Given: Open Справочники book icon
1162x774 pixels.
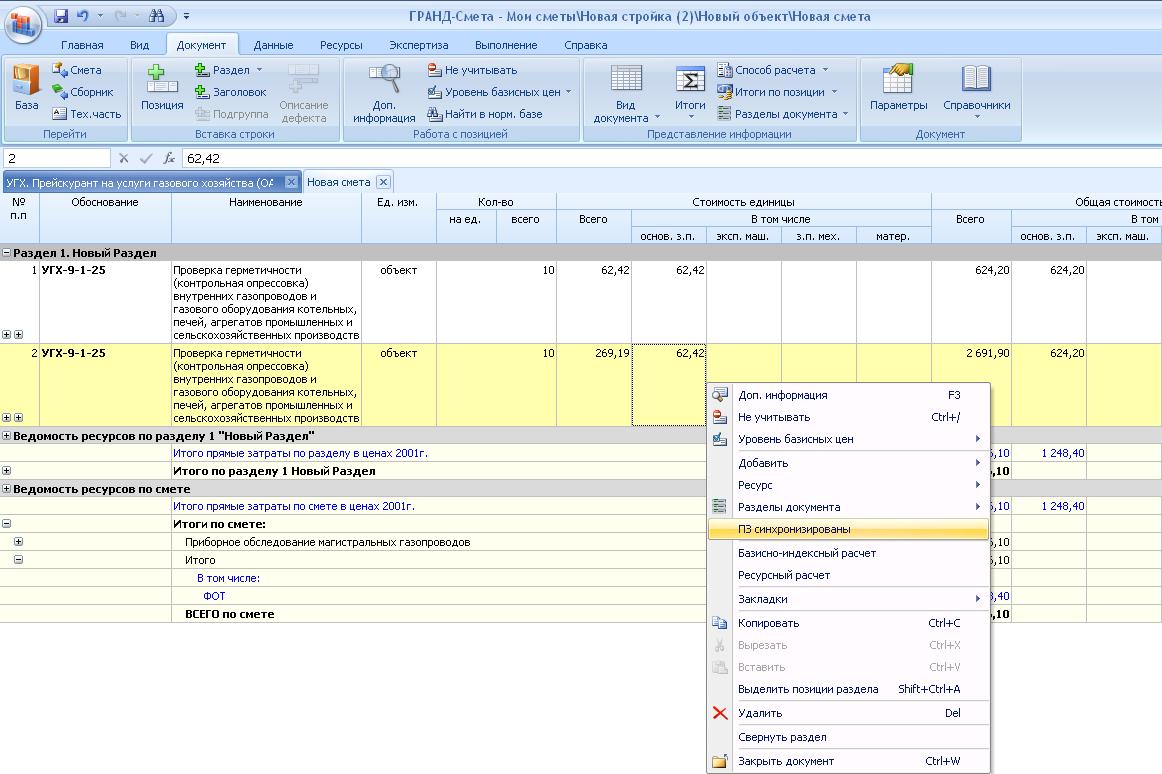Looking at the screenshot, I should pos(976,87).
